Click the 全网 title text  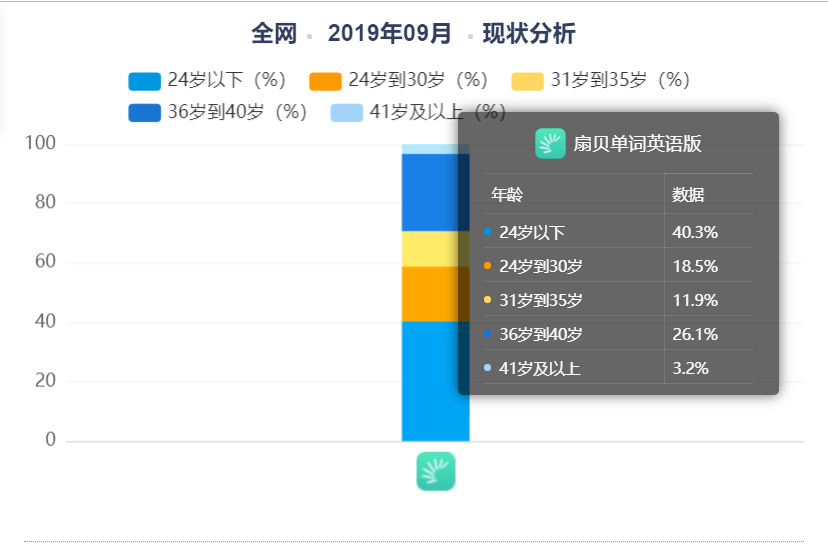[x=274, y=33]
